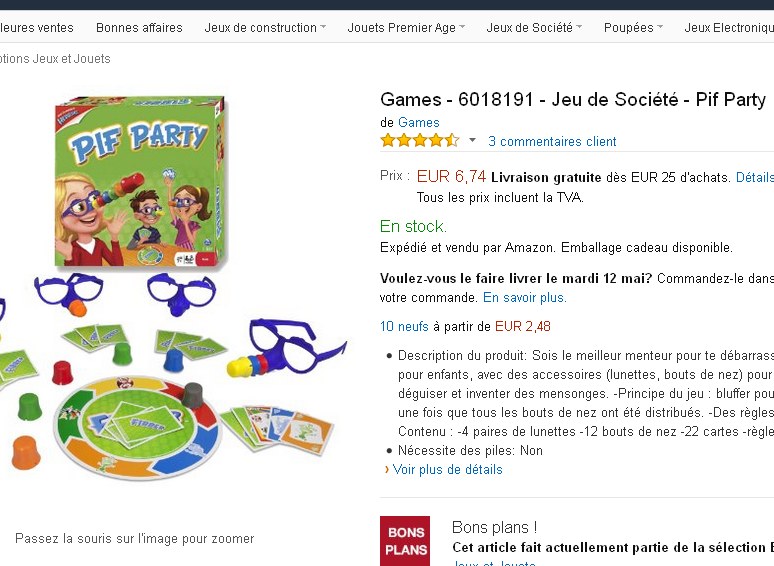Click the red Bons Plans badge
Screen dimensions: 774x566
[405, 541]
